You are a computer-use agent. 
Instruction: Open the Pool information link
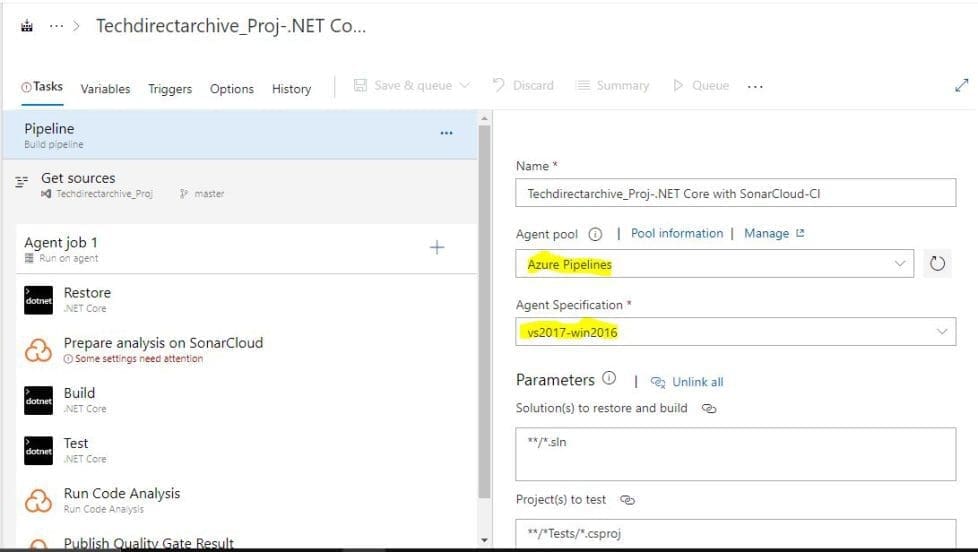[x=677, y=233]
